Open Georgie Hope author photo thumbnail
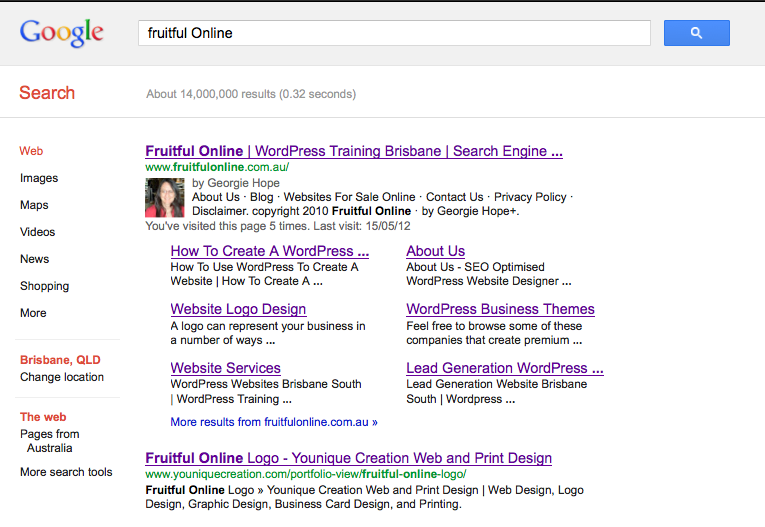 (x=164, y=198)
